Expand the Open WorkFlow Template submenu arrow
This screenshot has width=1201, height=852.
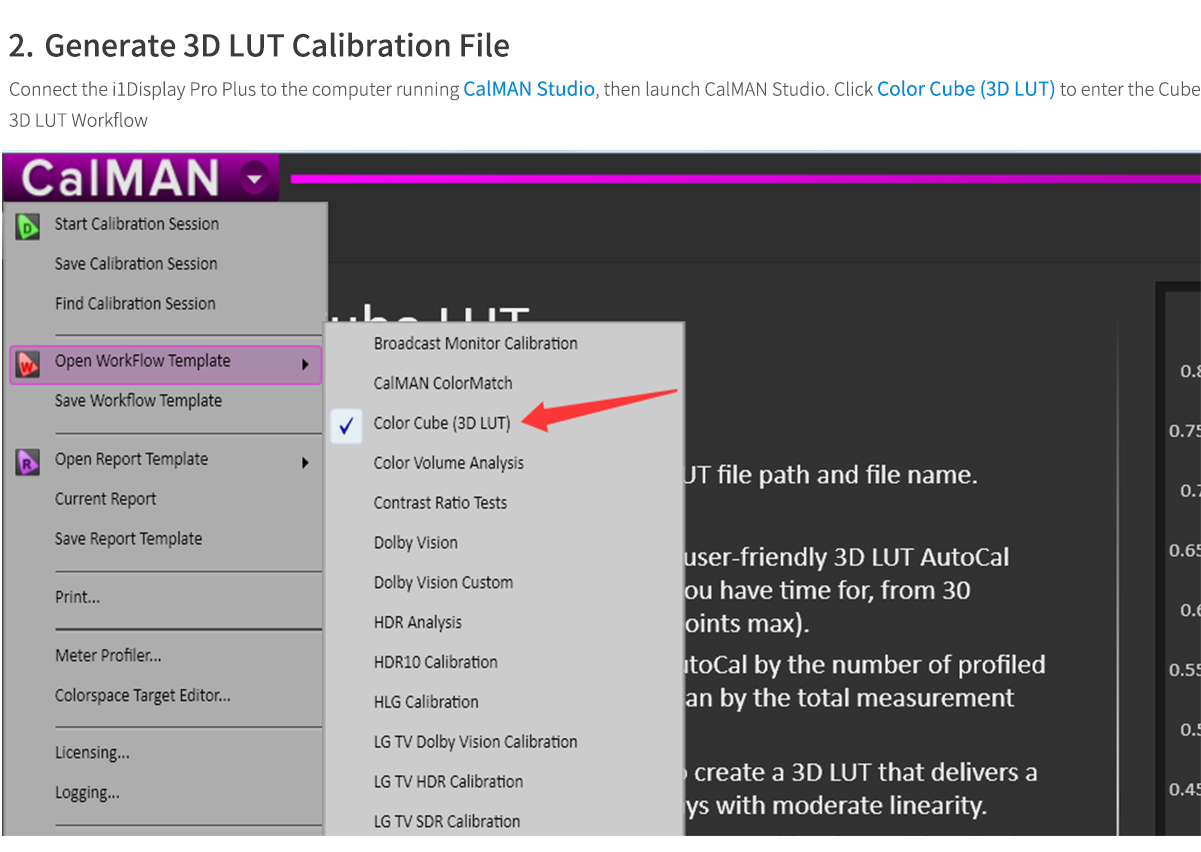click(x=306, y=365)
